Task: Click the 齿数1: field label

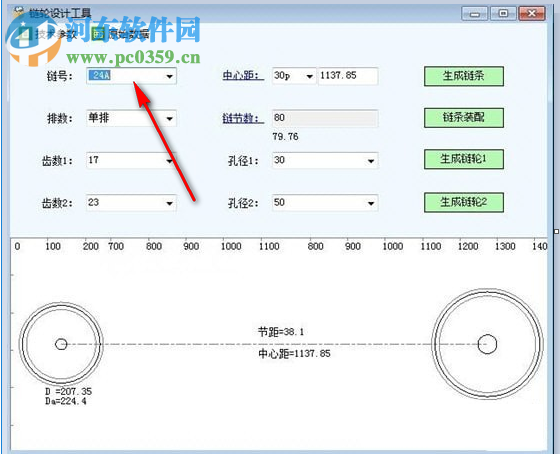Action: (x=57, y=161)
